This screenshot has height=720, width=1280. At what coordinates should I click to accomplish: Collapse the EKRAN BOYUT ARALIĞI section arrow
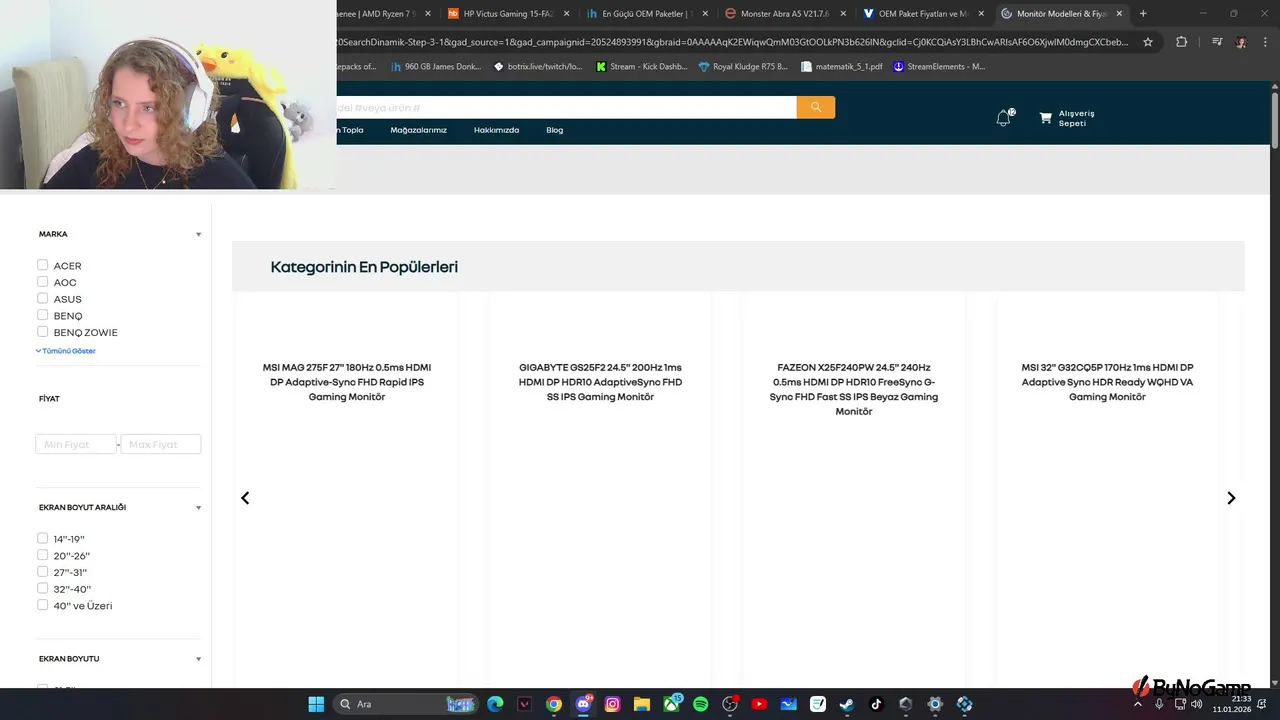pyautogui.click(x=198, y=508)
